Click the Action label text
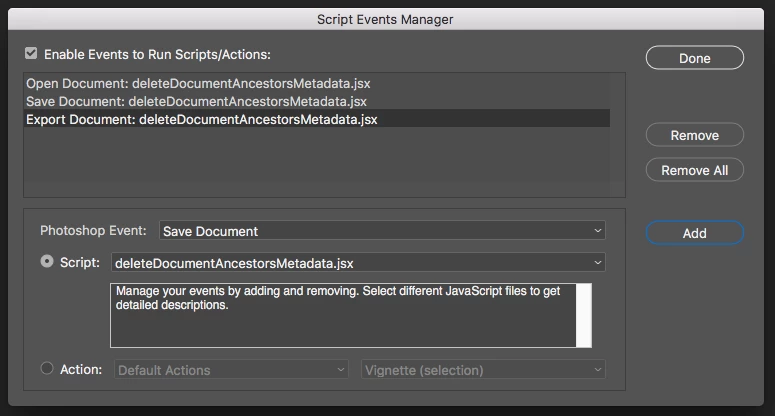Image resolution: width=775 pixels, height=416 pixels. coord(81,369)
